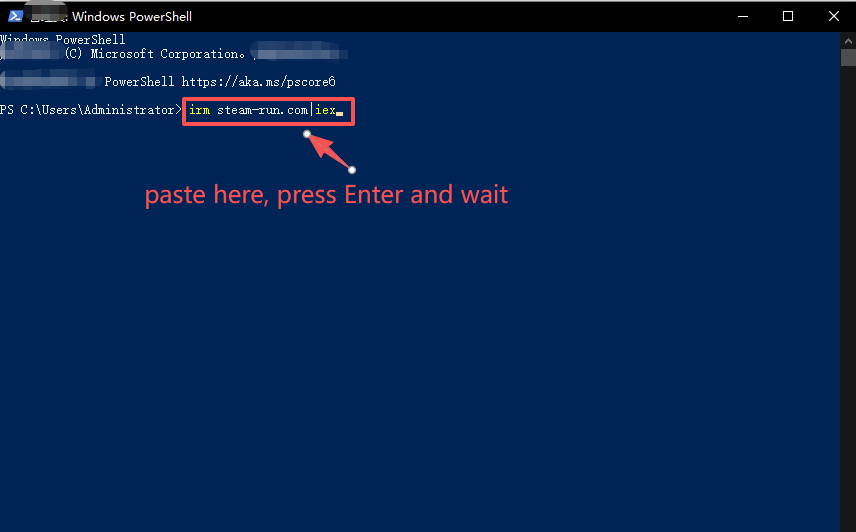Select the white handle at the arrow's tail
Screen dimensions: 856x532
(x=352, y=169)
